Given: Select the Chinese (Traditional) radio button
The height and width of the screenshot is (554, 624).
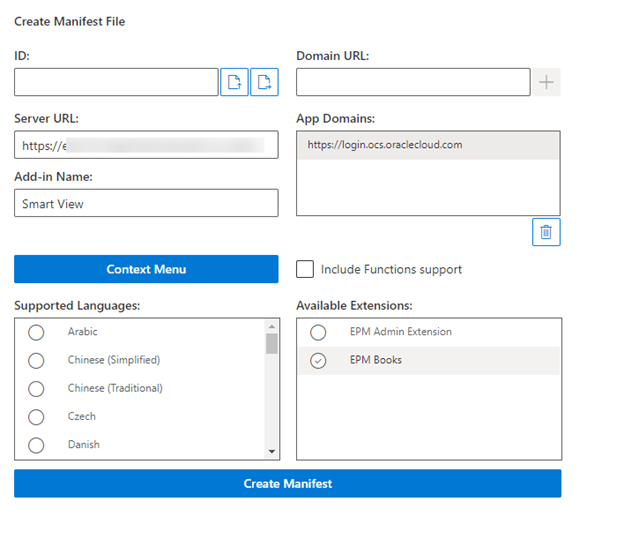Looking at the screenshot, I should pyautogui.click(x=36, y=388).
